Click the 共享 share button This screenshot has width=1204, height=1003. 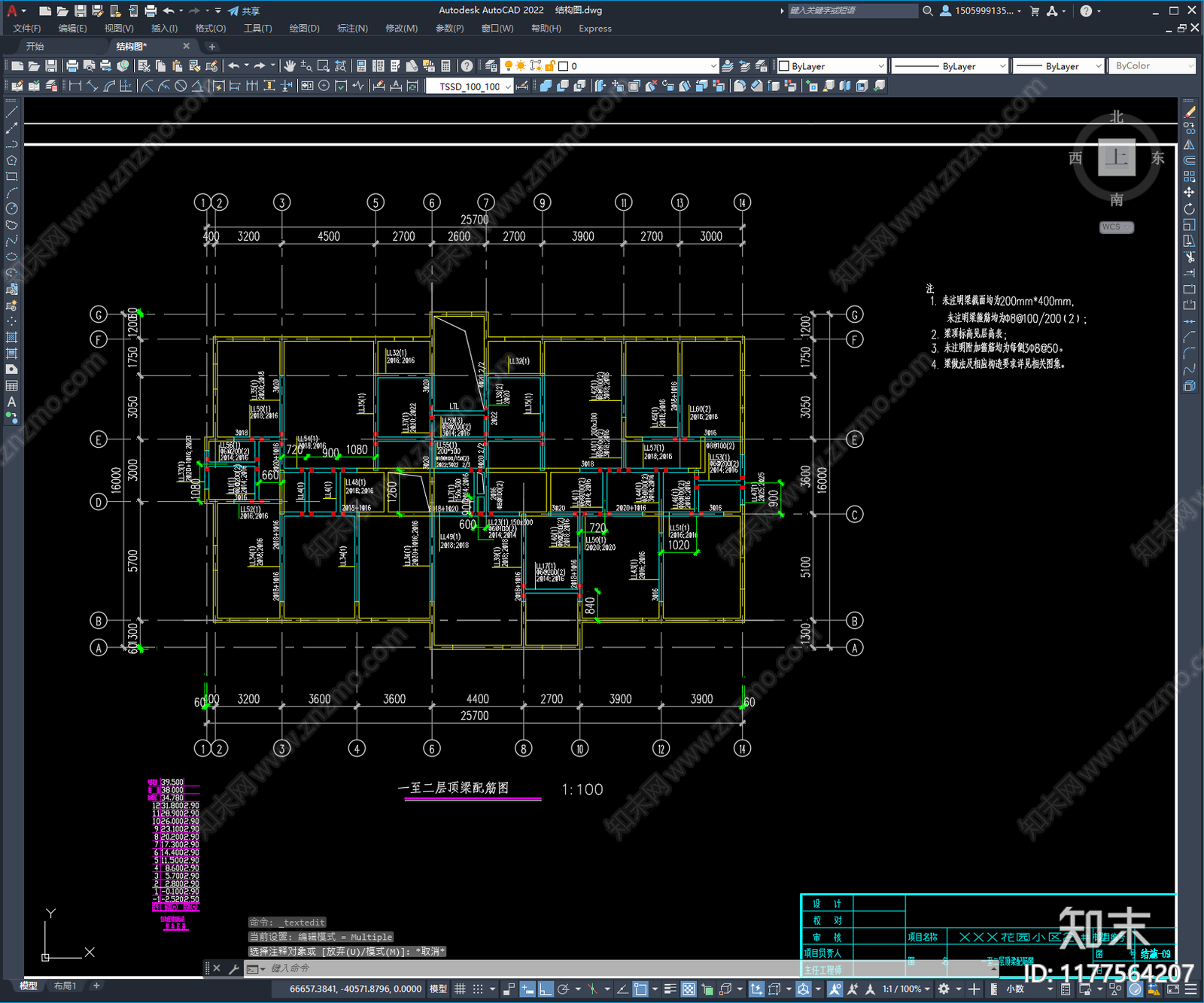pyautogui.click(x=245, y=11)
